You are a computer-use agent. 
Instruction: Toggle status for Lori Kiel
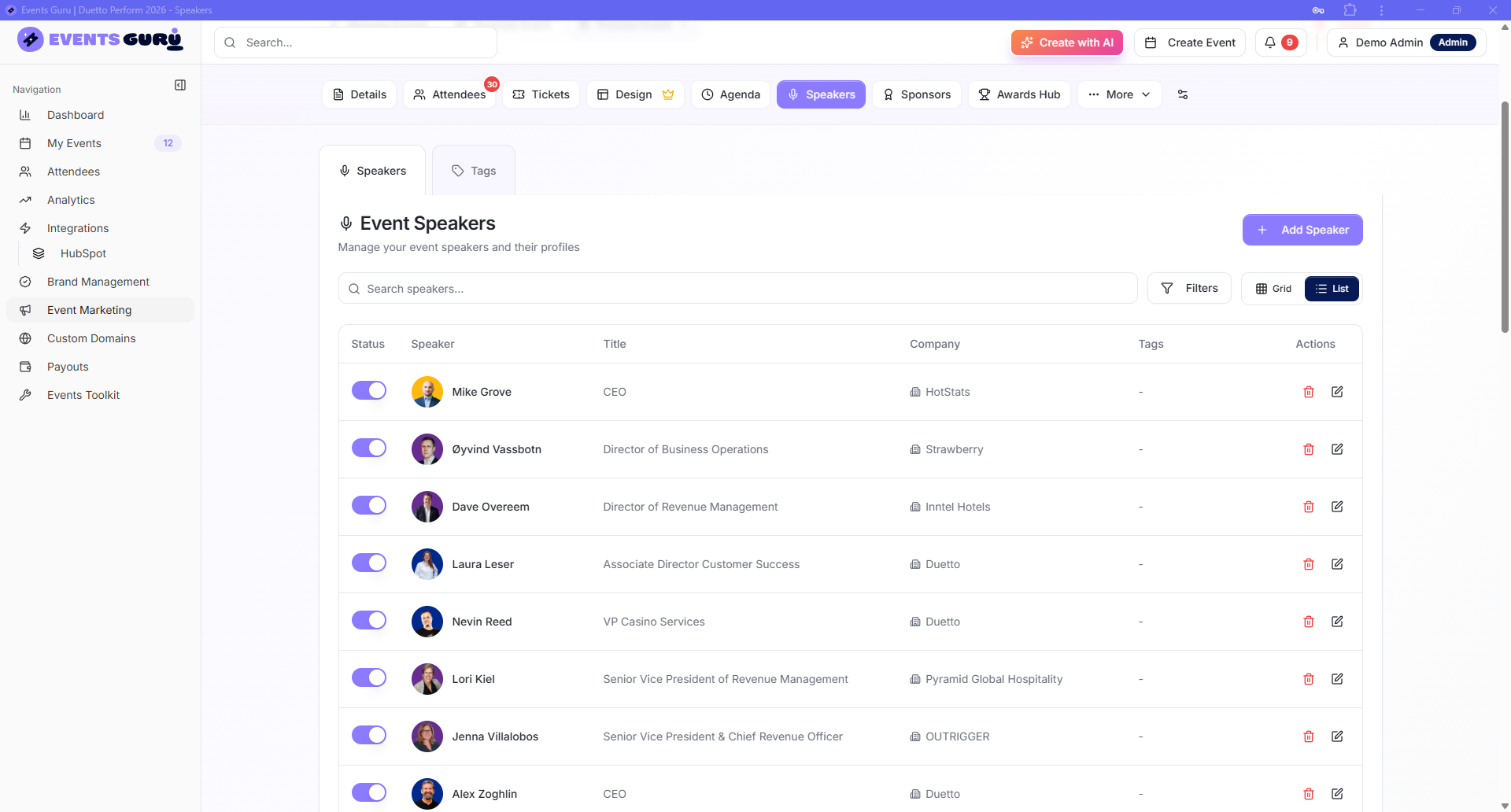[369, 677]
